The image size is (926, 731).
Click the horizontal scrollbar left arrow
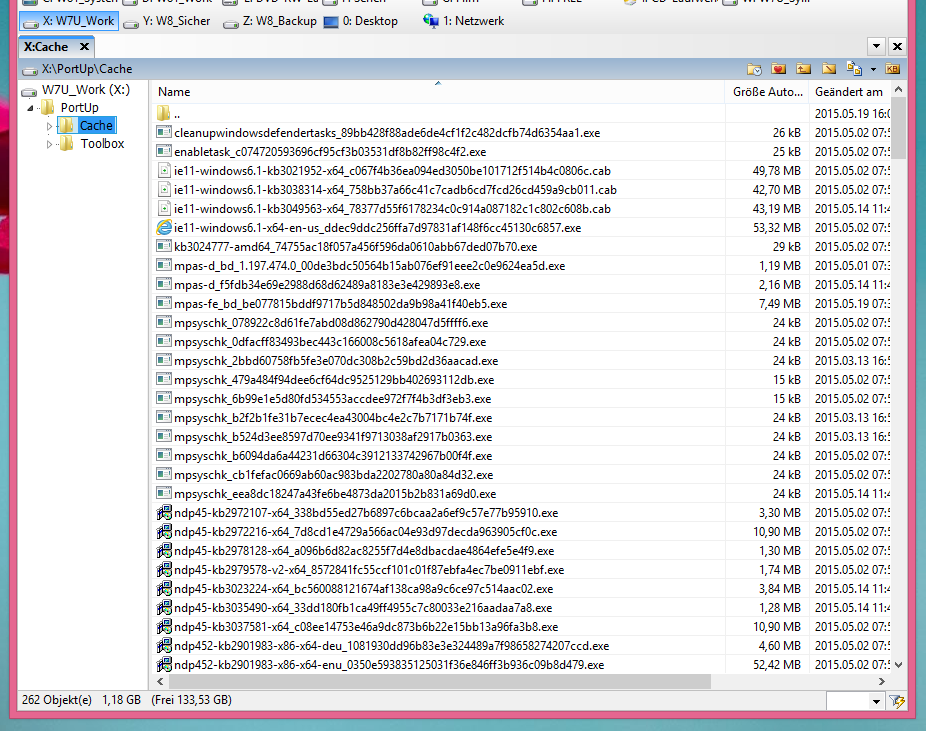[160, 681]
